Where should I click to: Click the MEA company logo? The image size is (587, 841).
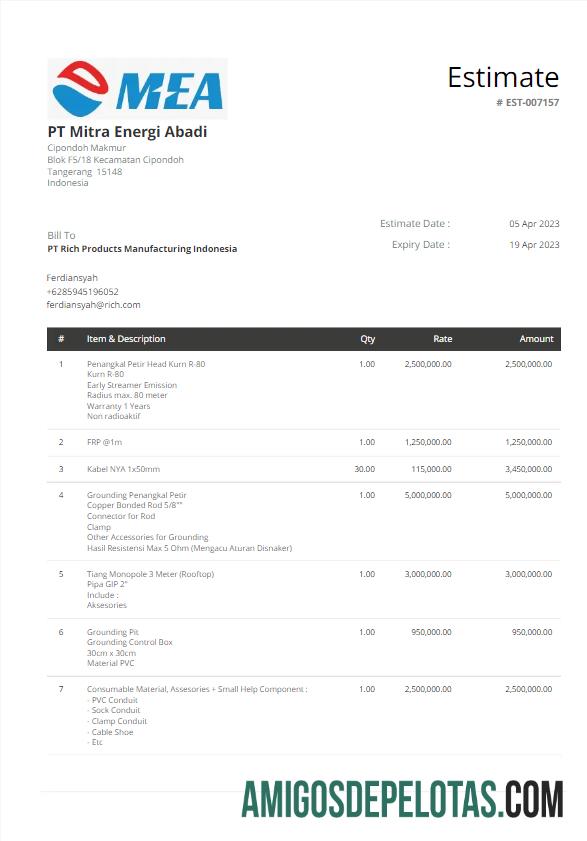pos(137,88)
